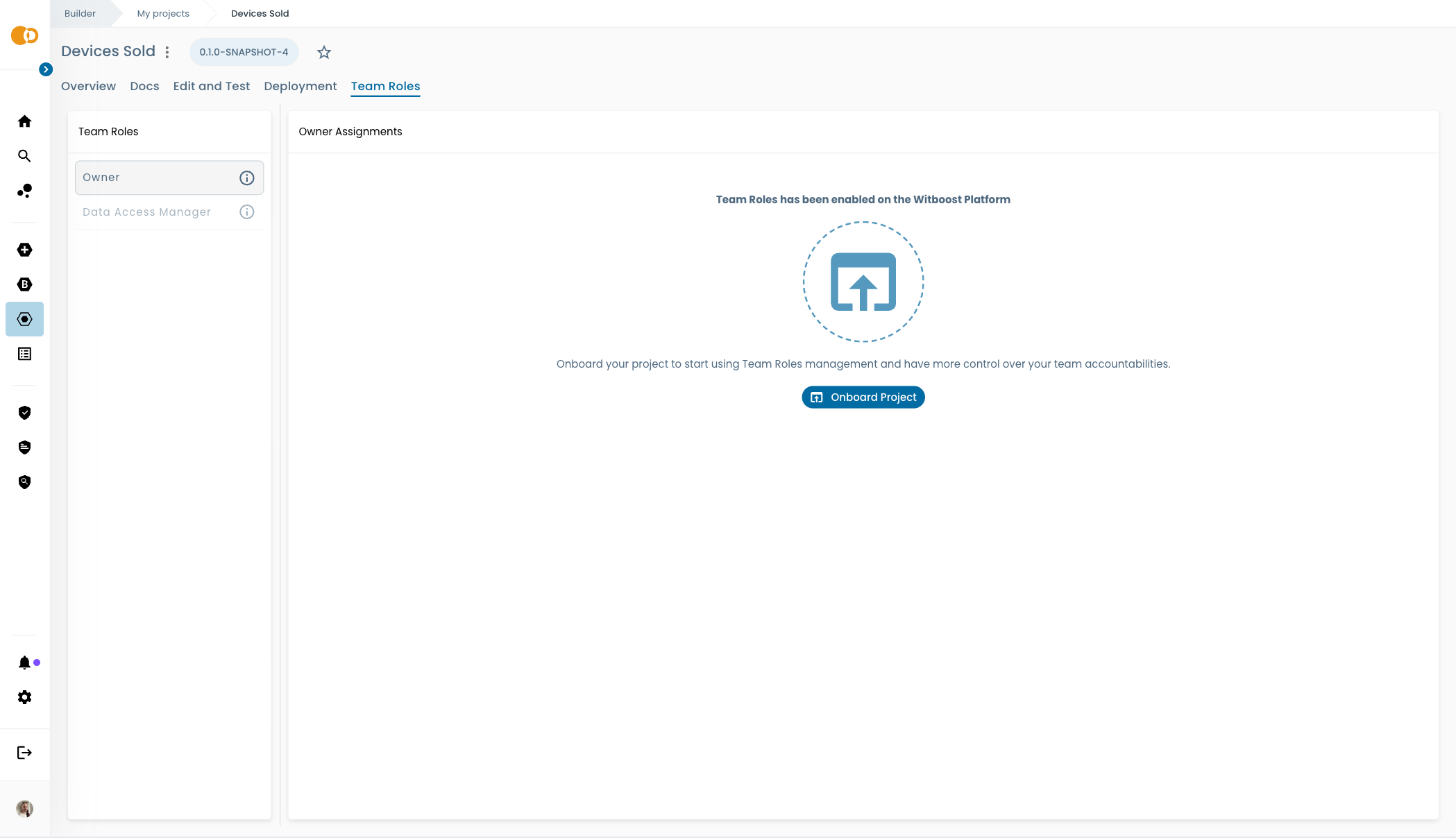Click the Onboard Project button
The image size is (1456, 838).
tap(863, 397)
